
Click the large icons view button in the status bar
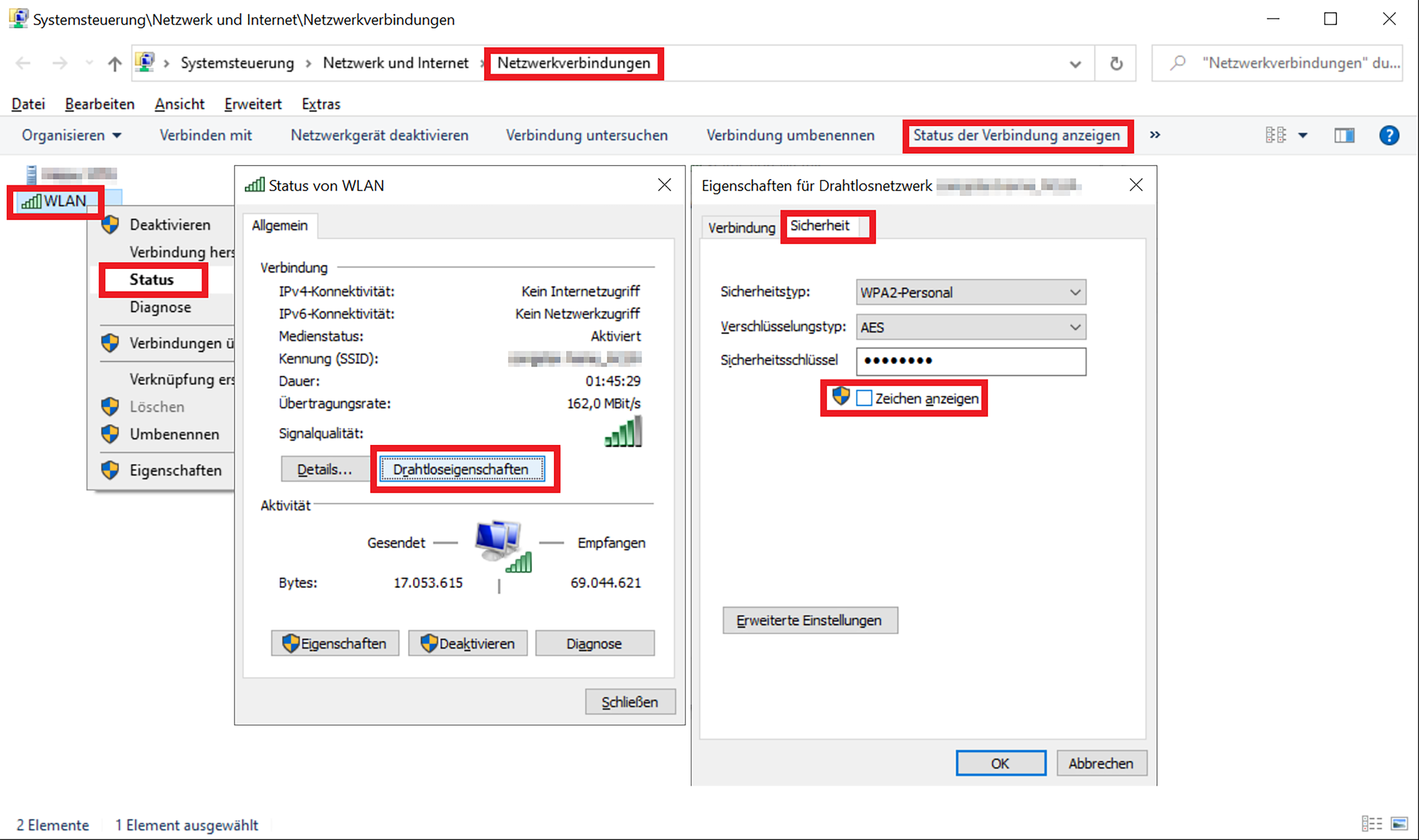pos(1399,823)
